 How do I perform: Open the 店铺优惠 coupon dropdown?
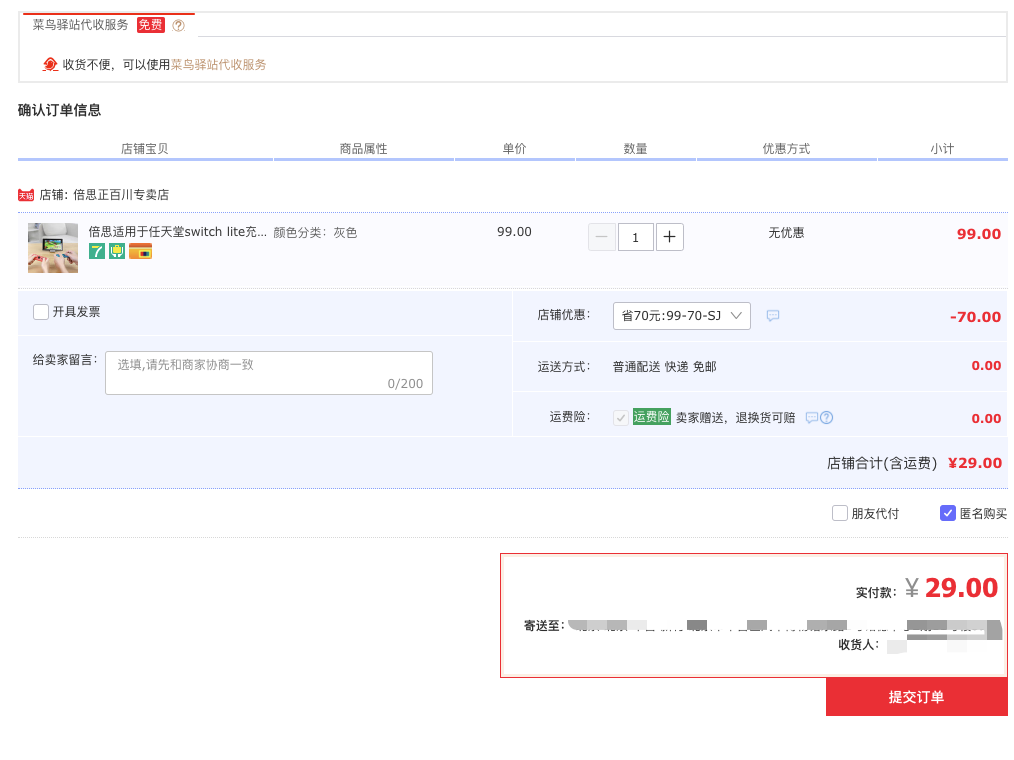tap(682, 316)
